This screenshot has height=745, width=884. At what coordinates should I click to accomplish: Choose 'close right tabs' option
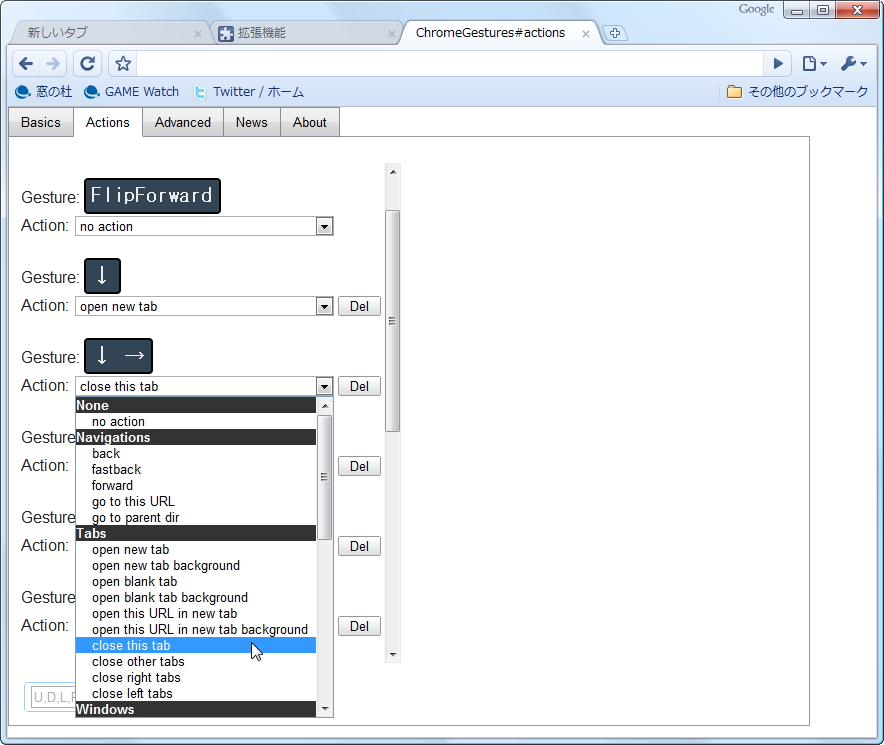click(x=196, y=677)
